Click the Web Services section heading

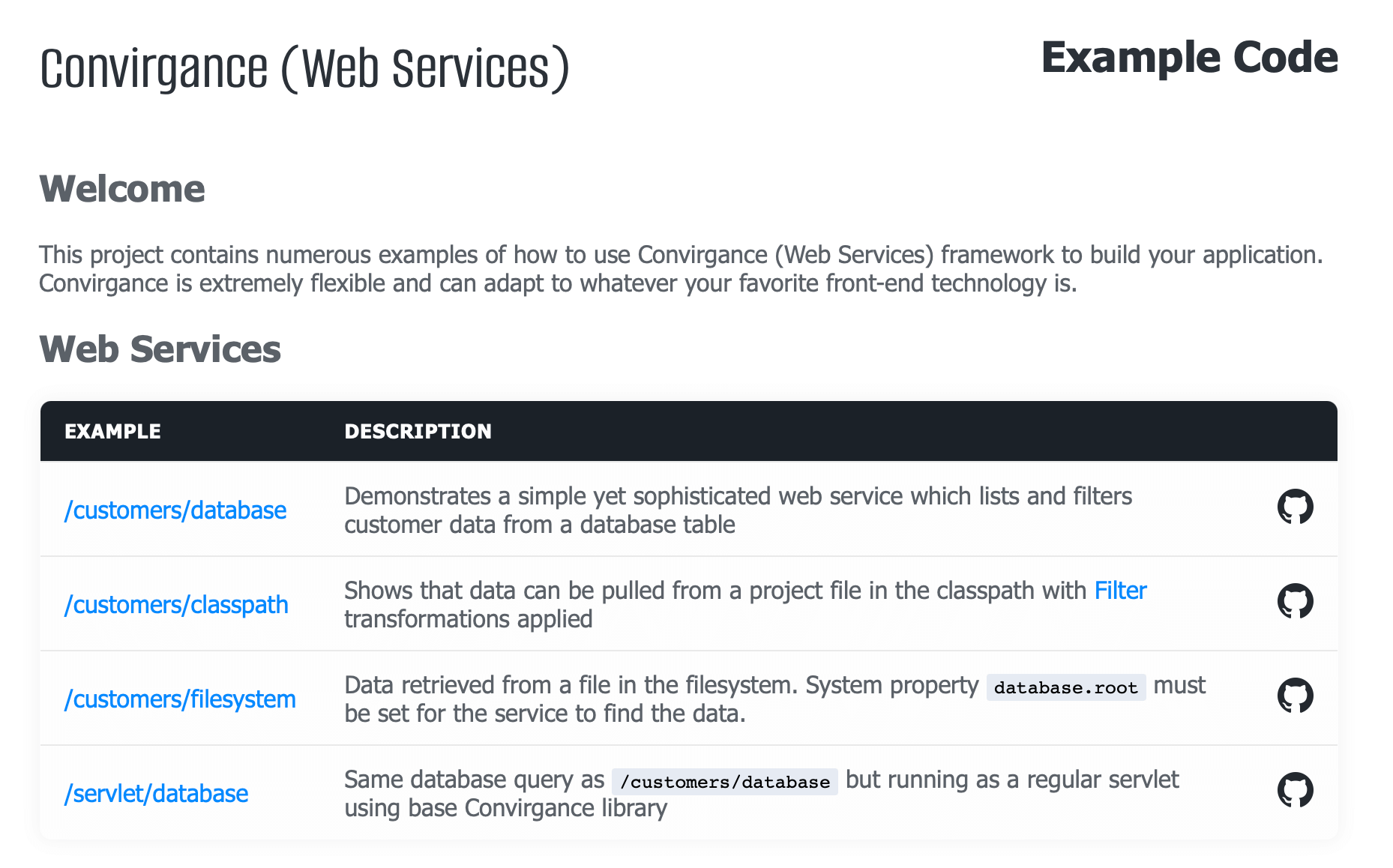[160, 349]
